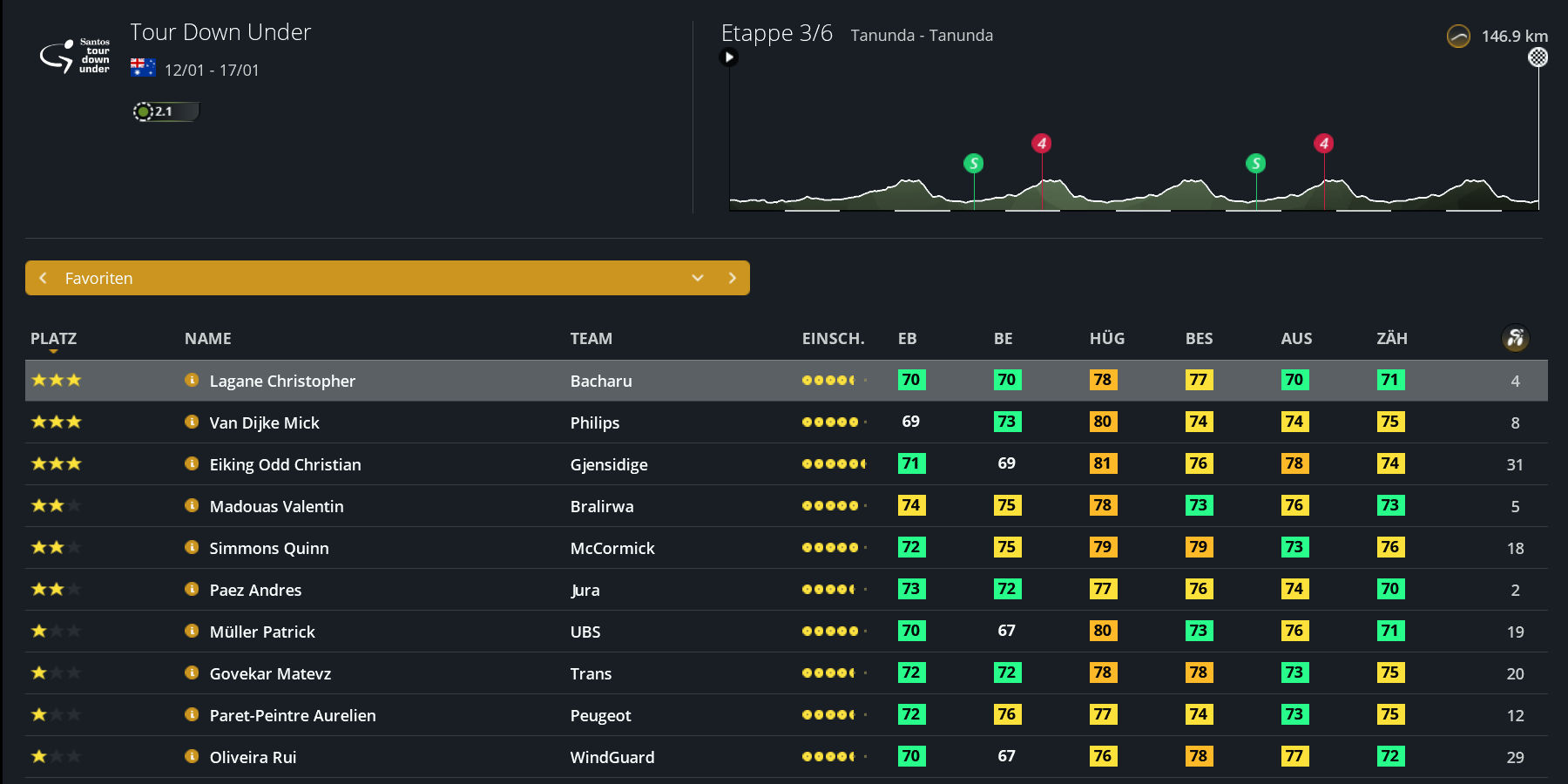Click info icon next to Müller Patrick
Viewport: 1568px width, 784px height.
[192, 631]
